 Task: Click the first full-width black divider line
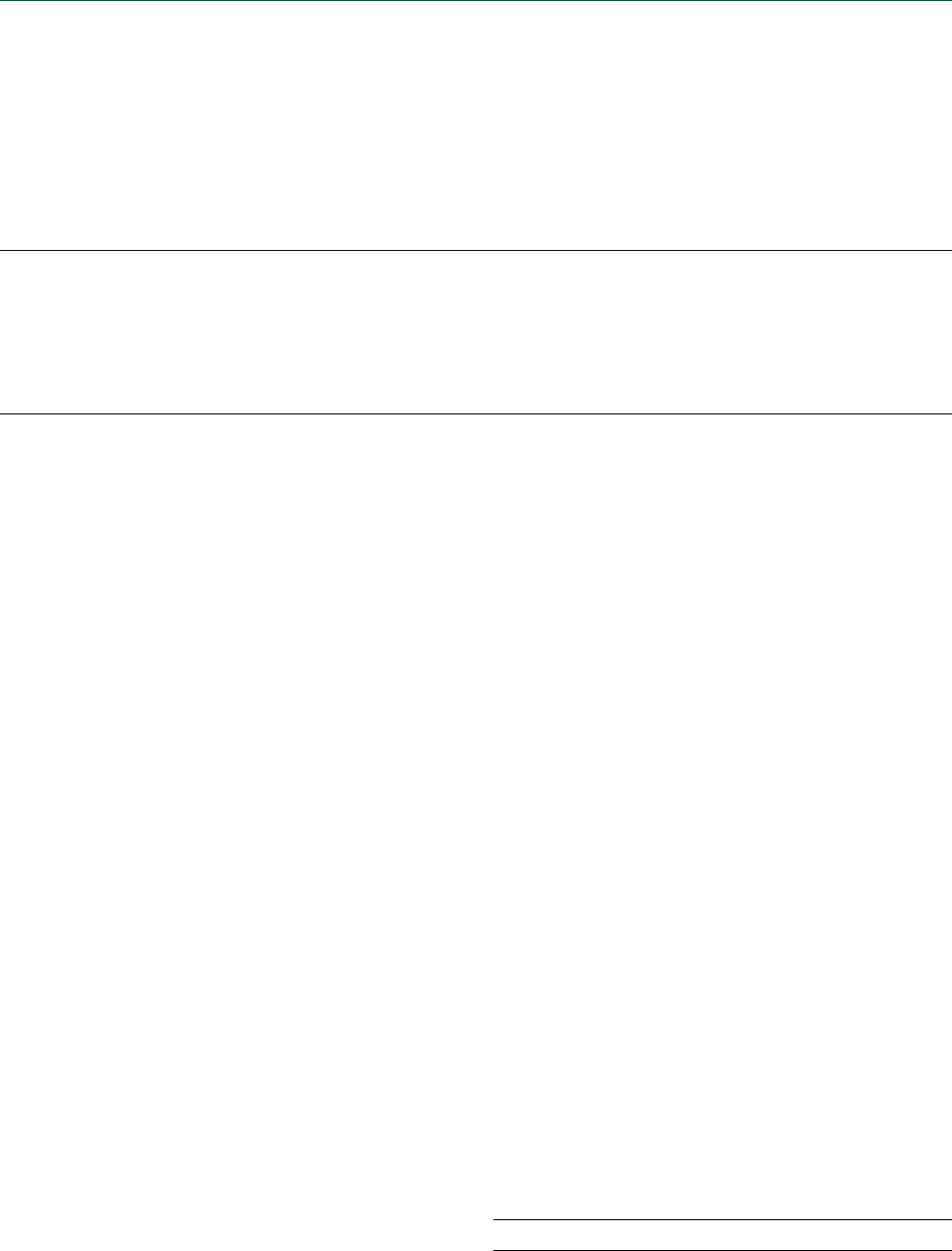[476, 251]
